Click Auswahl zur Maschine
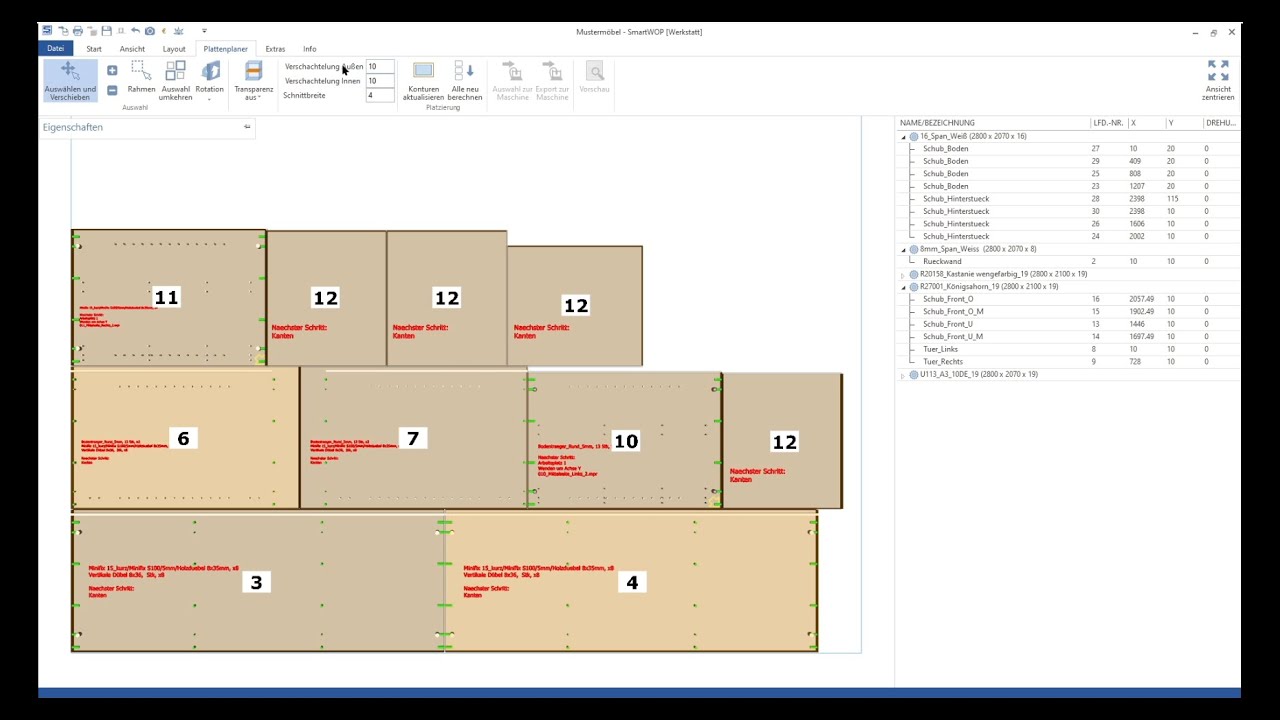The image size is (1280, 720). coord(512,80)
